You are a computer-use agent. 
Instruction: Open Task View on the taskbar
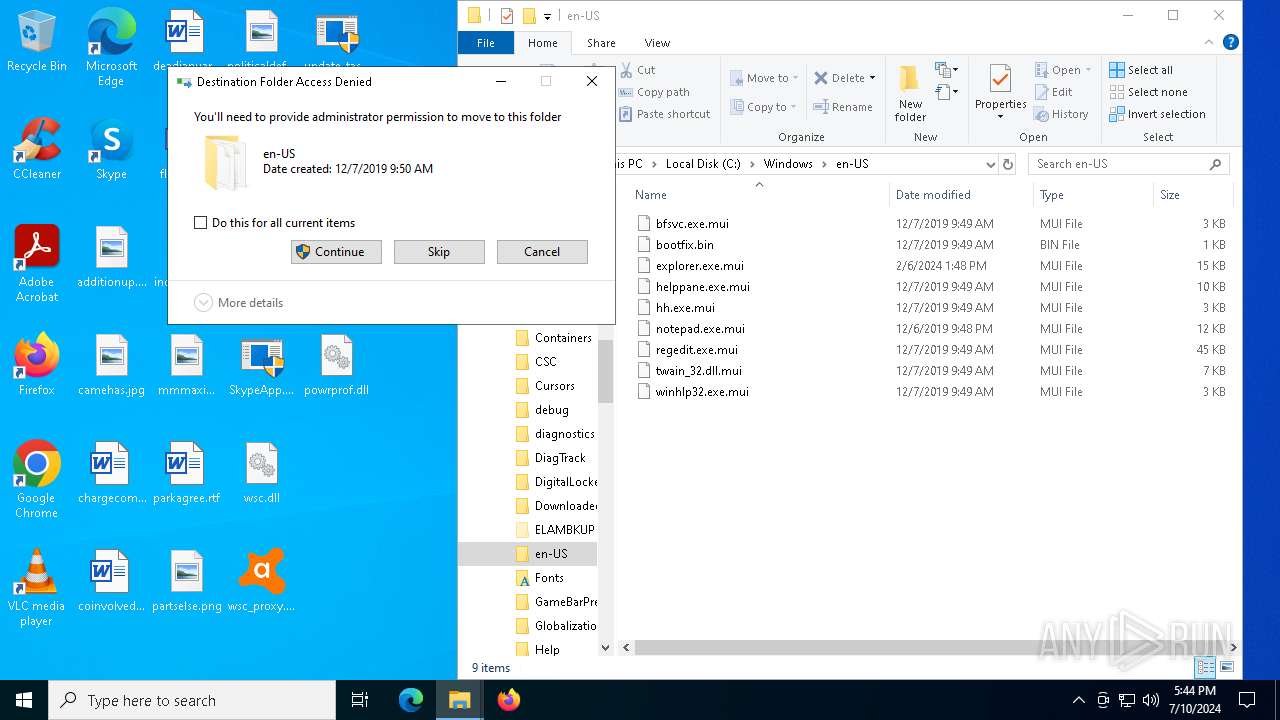coord(360,700)
